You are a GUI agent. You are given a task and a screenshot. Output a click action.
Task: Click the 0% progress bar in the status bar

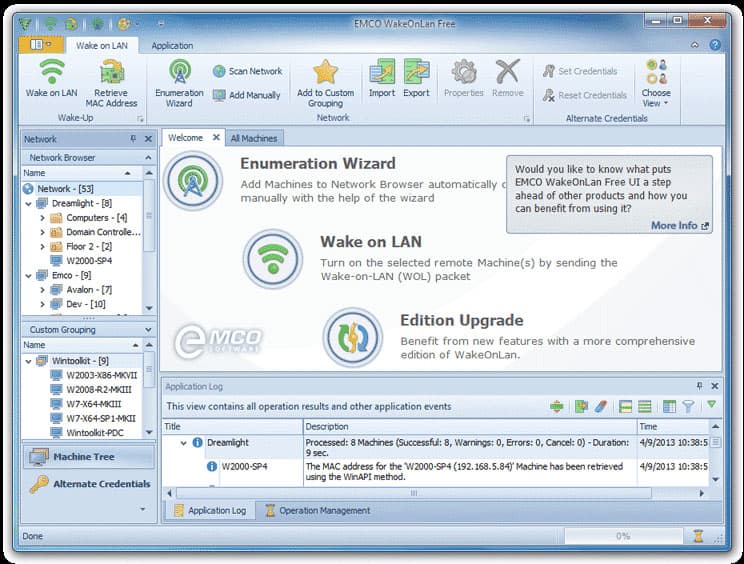click(623, 536)
